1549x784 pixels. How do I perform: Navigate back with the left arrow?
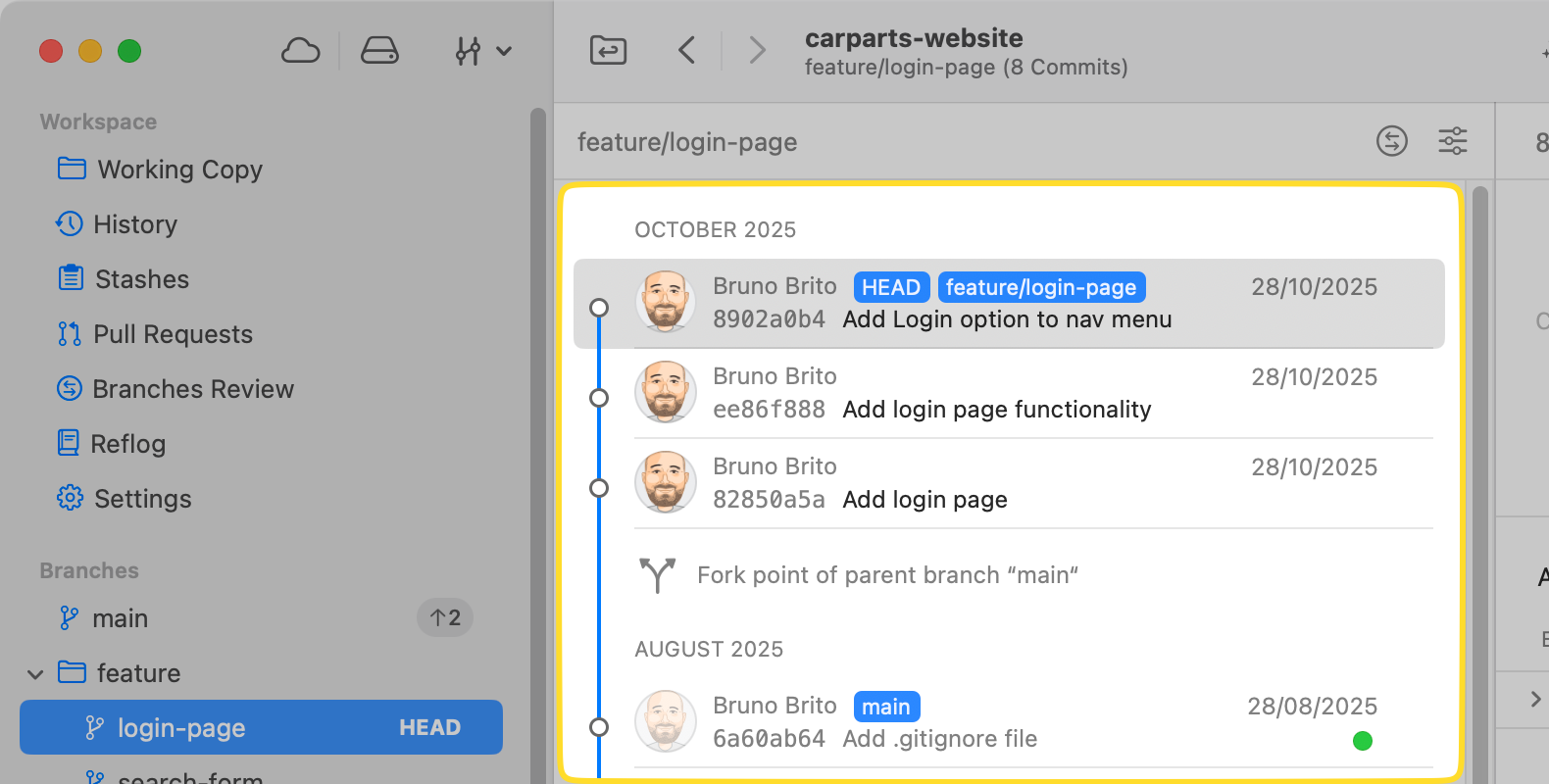click(x=687, y=50)
